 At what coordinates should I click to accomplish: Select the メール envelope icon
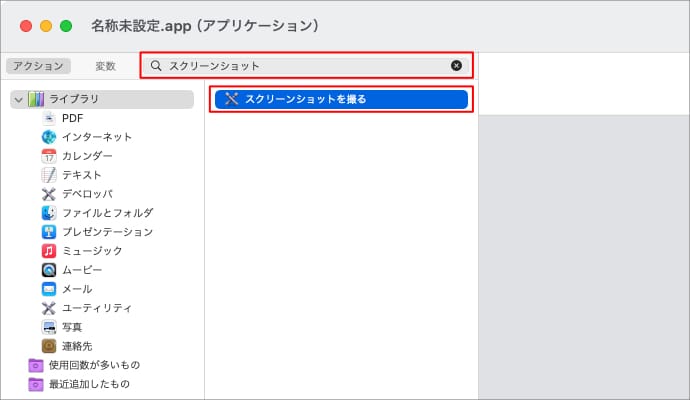point(49,289)
